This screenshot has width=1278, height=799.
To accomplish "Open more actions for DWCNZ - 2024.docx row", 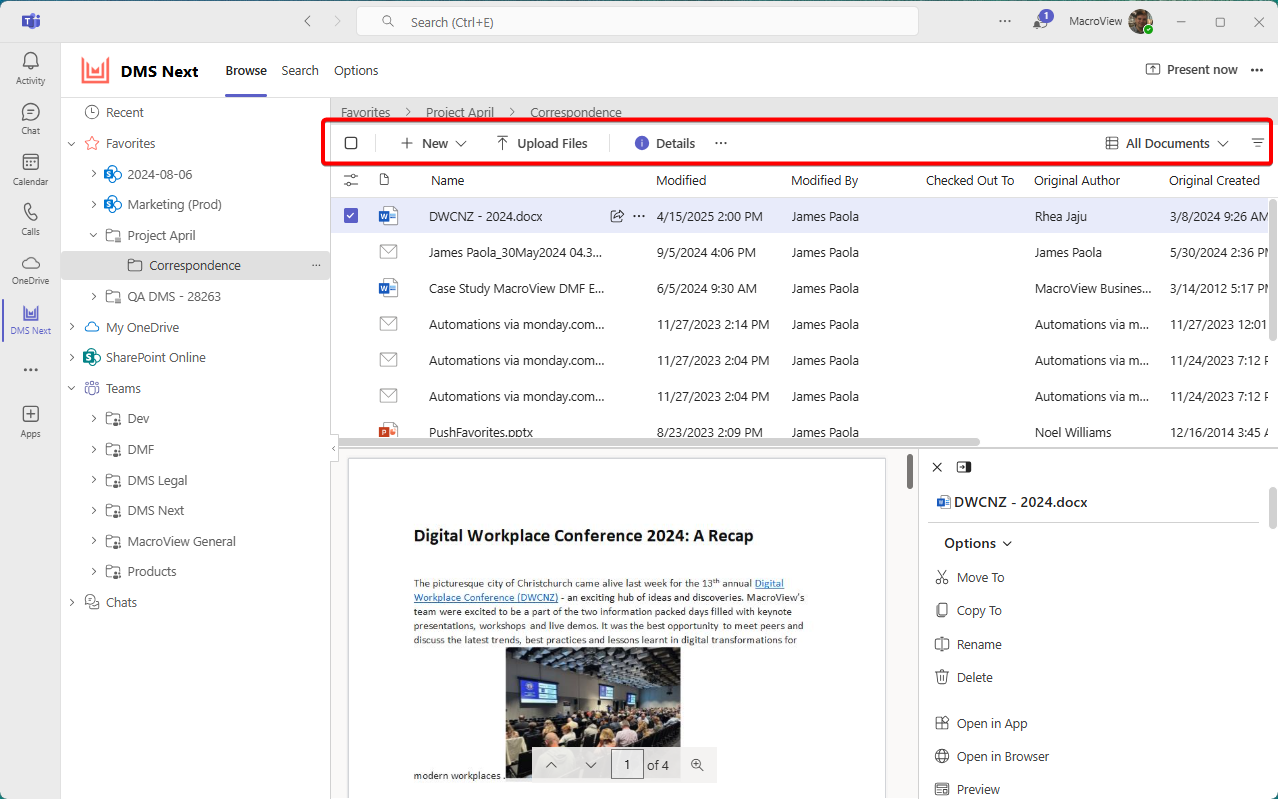I will pyautogui.click(x=639, y=216).
